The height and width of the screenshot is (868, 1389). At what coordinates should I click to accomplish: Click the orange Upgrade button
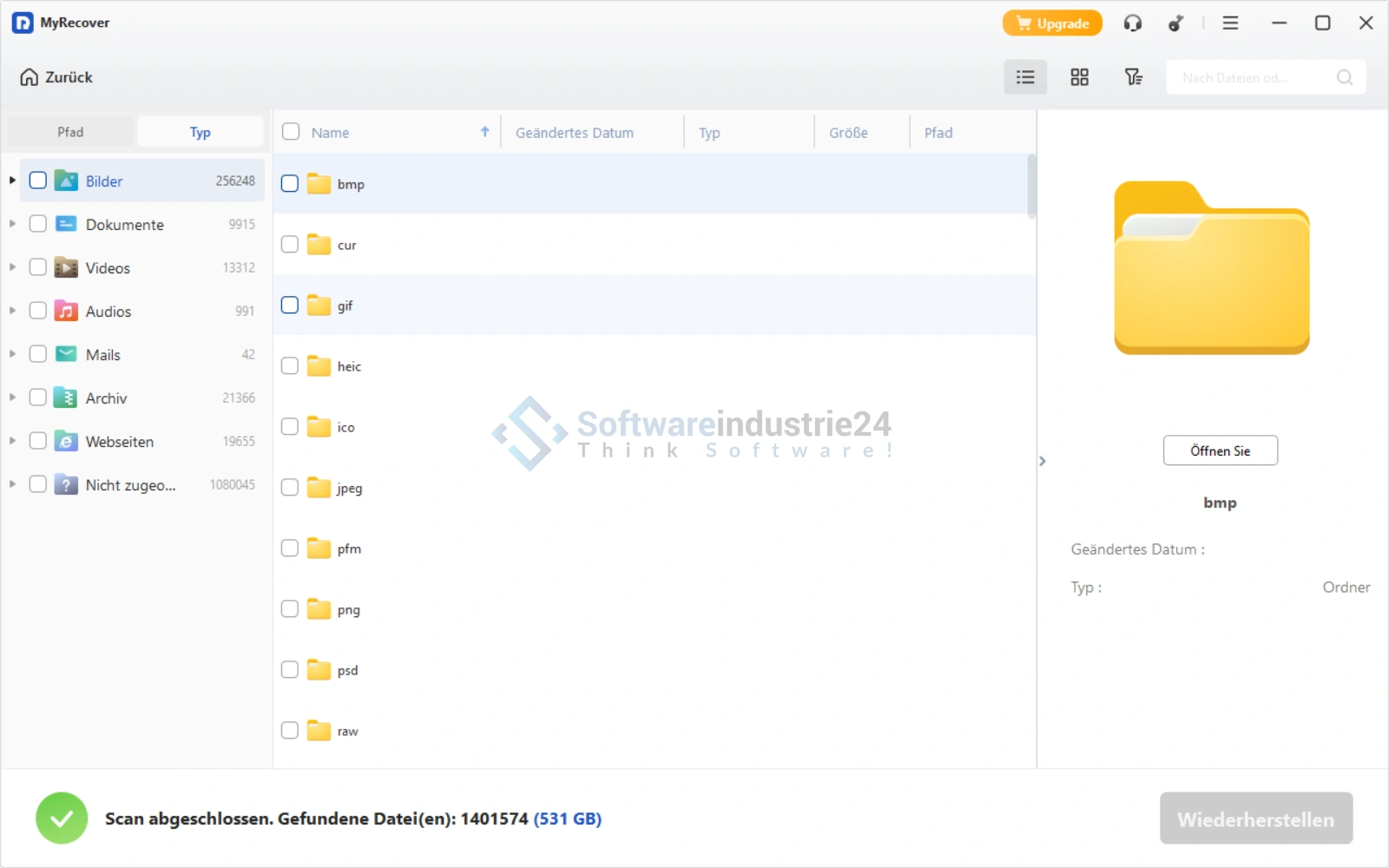(1052, 23)
